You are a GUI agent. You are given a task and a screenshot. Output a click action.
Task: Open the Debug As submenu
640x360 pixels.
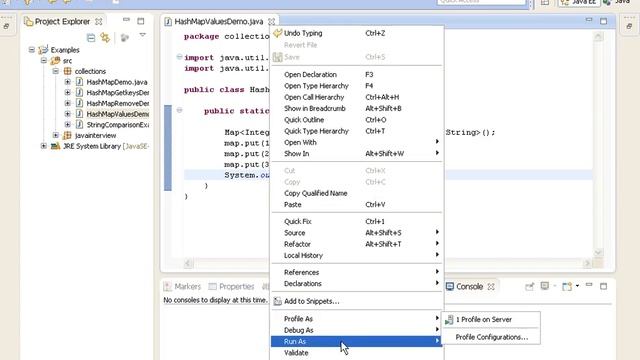[357, 330]
